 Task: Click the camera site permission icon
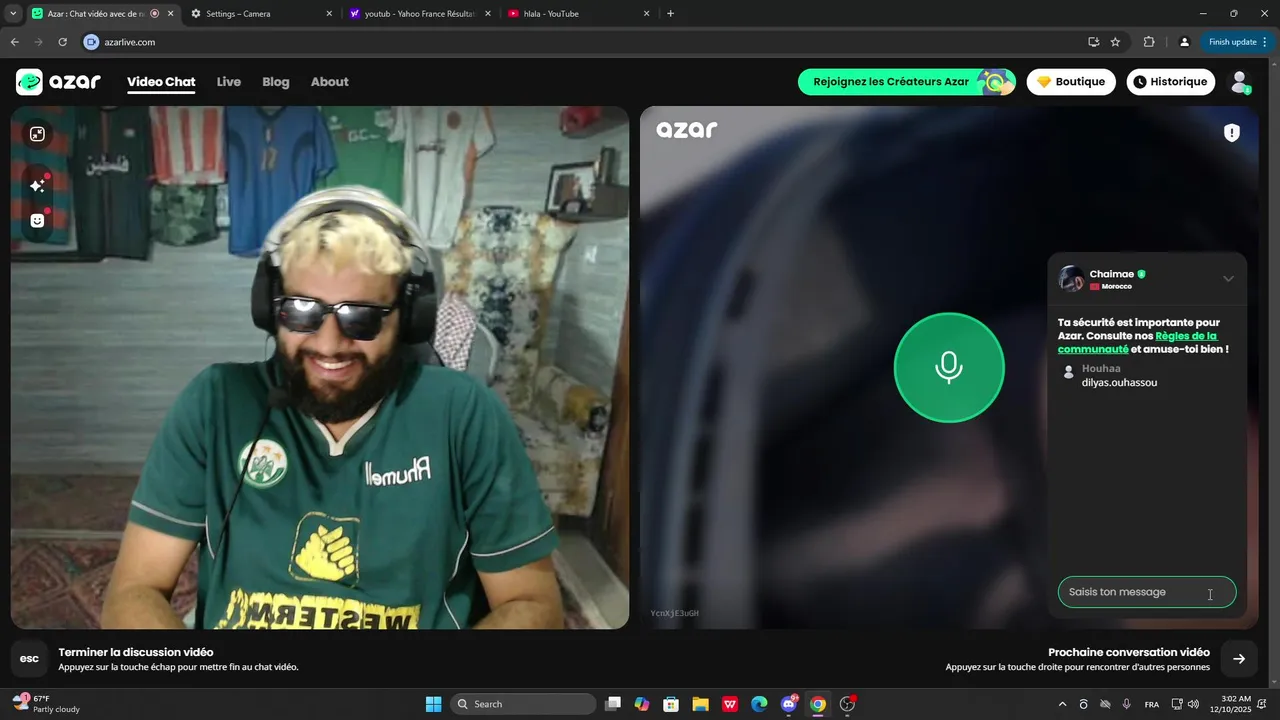tap(91, 42)
